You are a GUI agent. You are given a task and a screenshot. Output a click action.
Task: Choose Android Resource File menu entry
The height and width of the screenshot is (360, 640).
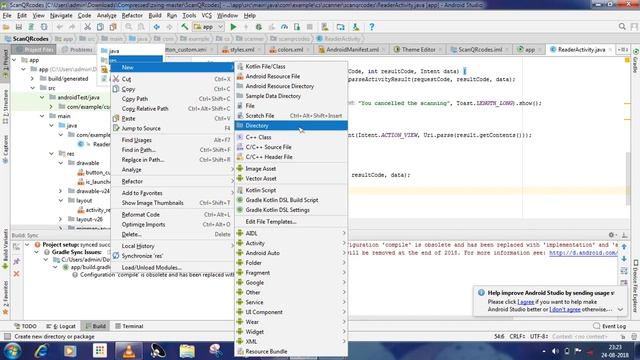click(x=291, y=76)
